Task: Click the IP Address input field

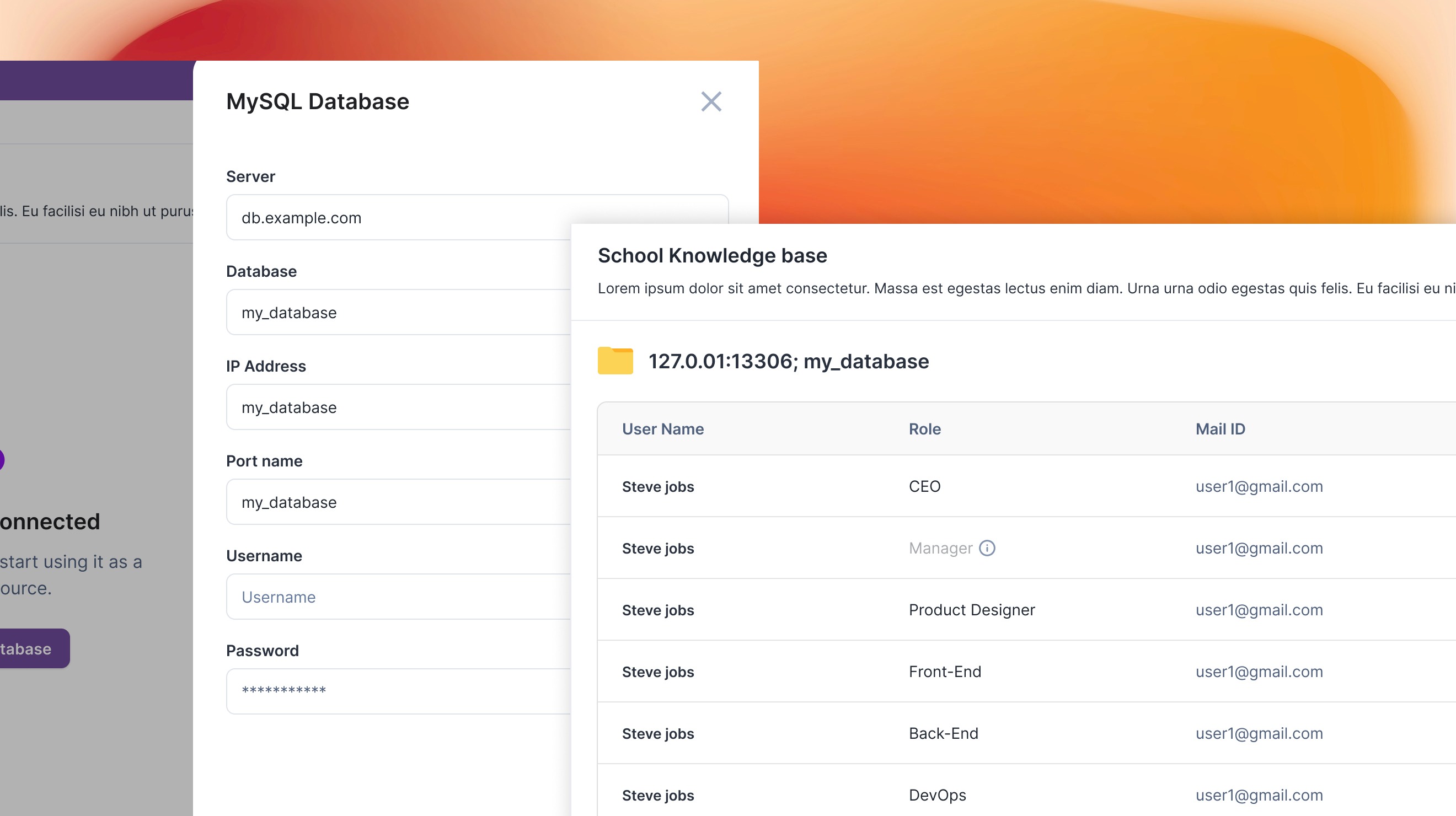Action: point(399,407)
